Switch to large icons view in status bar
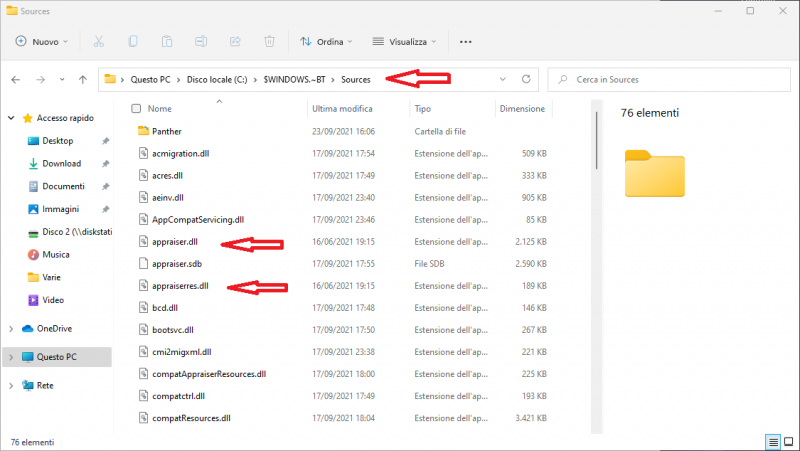Viewport: 800px width, 451px height. [788, 442]
